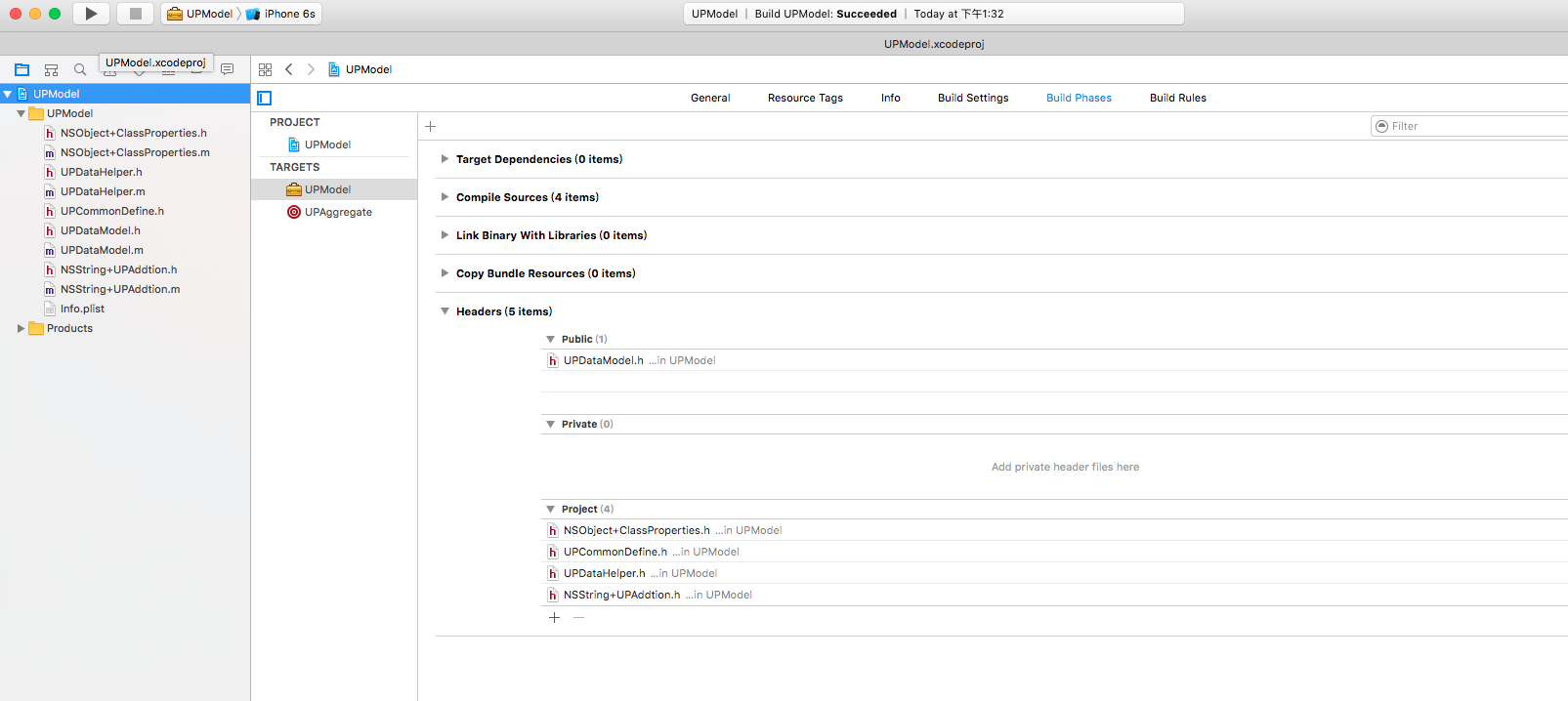Viewport: 1568px width, 701px height.
Task: Switch to the General tab
Action: point(710,98)
